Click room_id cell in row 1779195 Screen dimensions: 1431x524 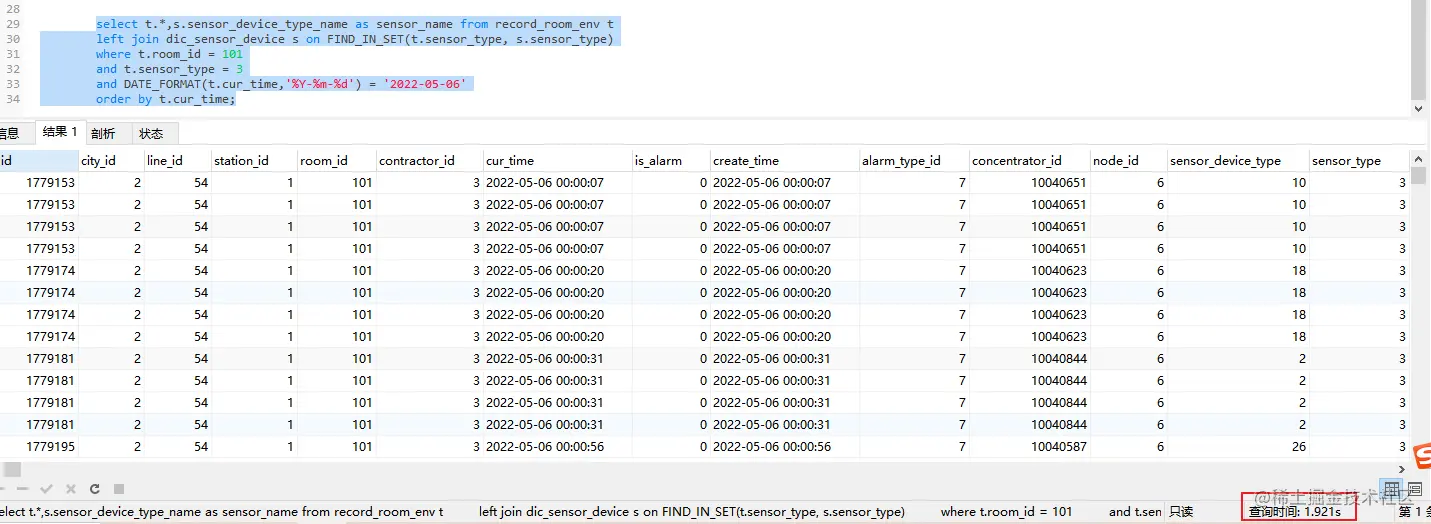pos(336,447)
